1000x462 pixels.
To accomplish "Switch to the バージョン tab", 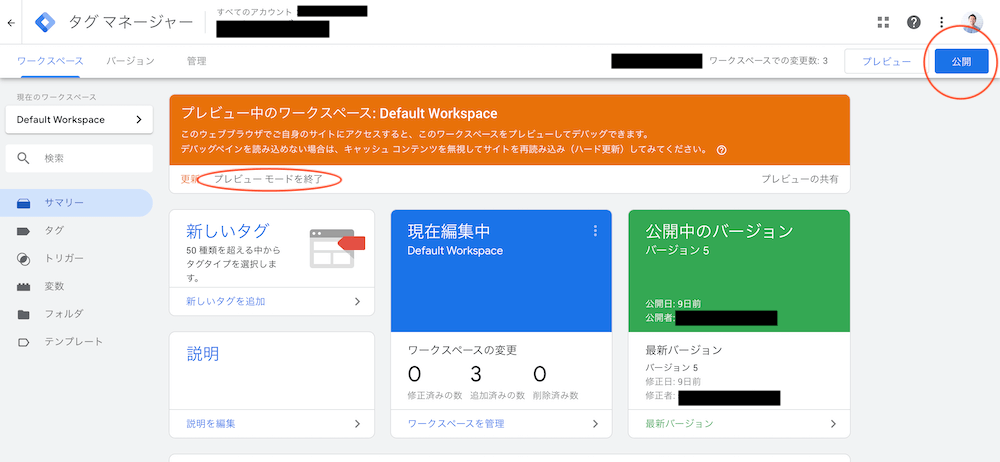I will pyautogui.click(x=131, y=61).
